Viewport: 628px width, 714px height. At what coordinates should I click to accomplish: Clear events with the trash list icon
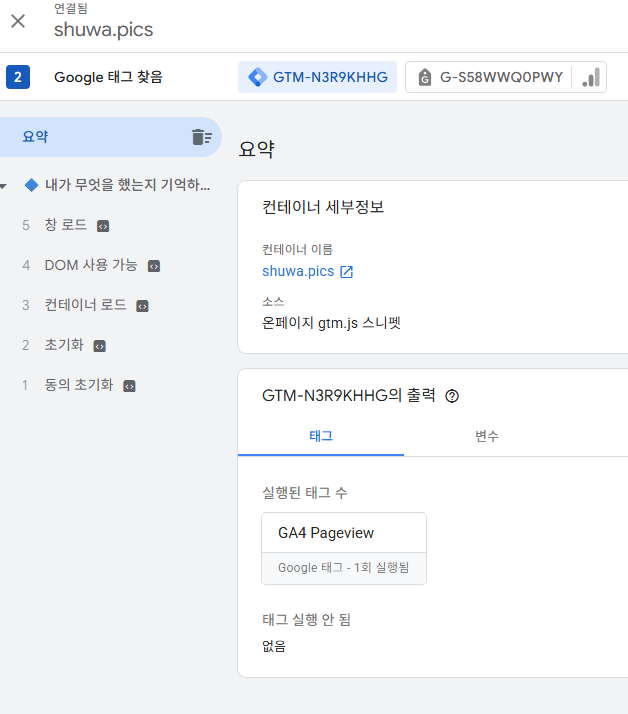pyautogui.click(x=202, y=137)
